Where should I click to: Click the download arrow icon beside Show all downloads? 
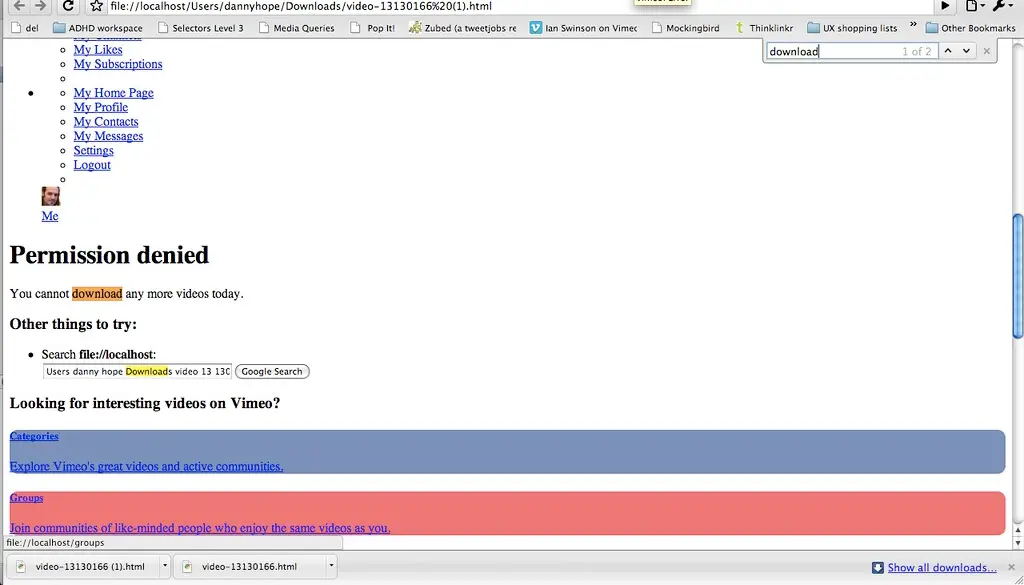878,567
